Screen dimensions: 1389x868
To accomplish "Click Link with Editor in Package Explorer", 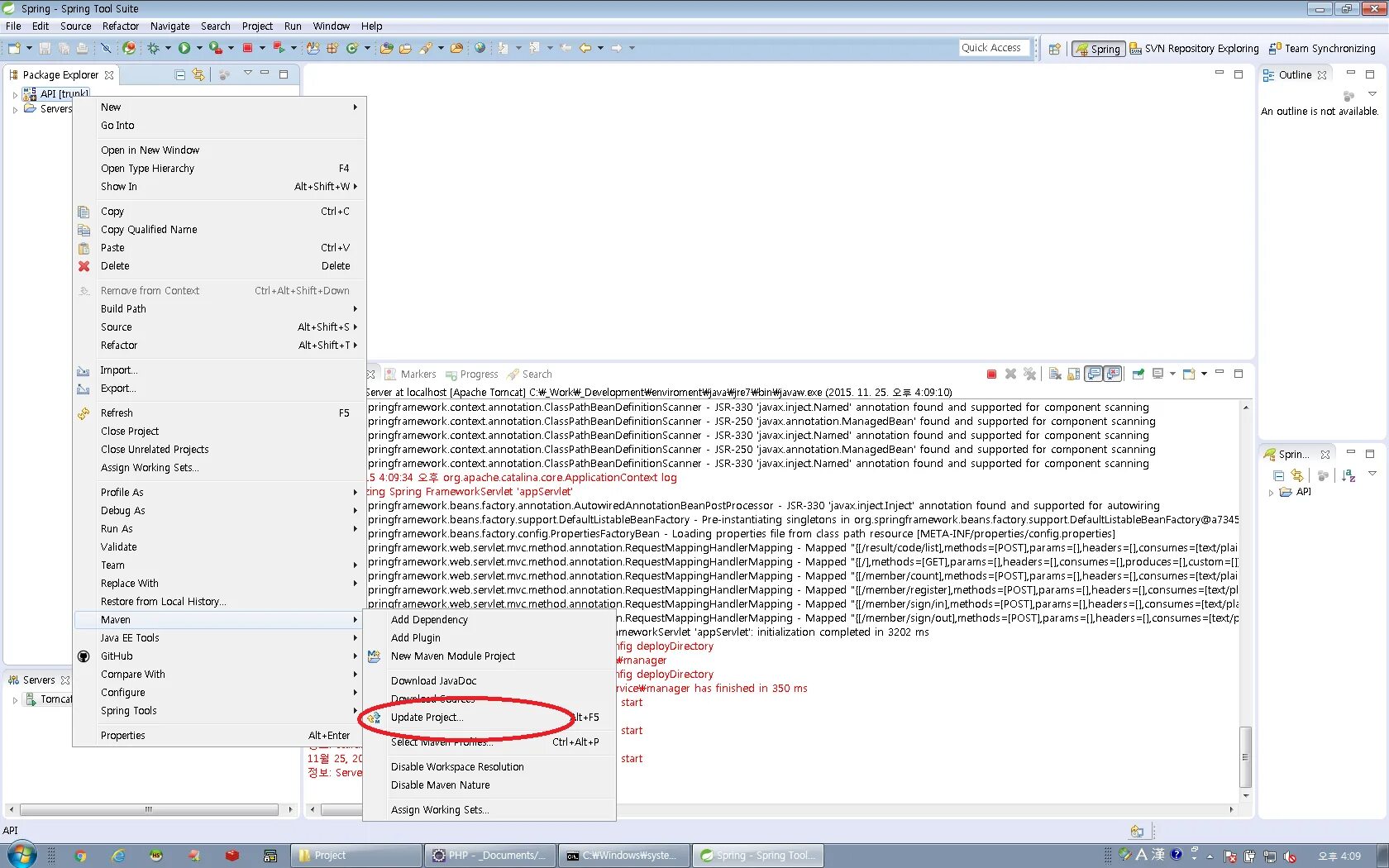I will click(x=198, y=74).
